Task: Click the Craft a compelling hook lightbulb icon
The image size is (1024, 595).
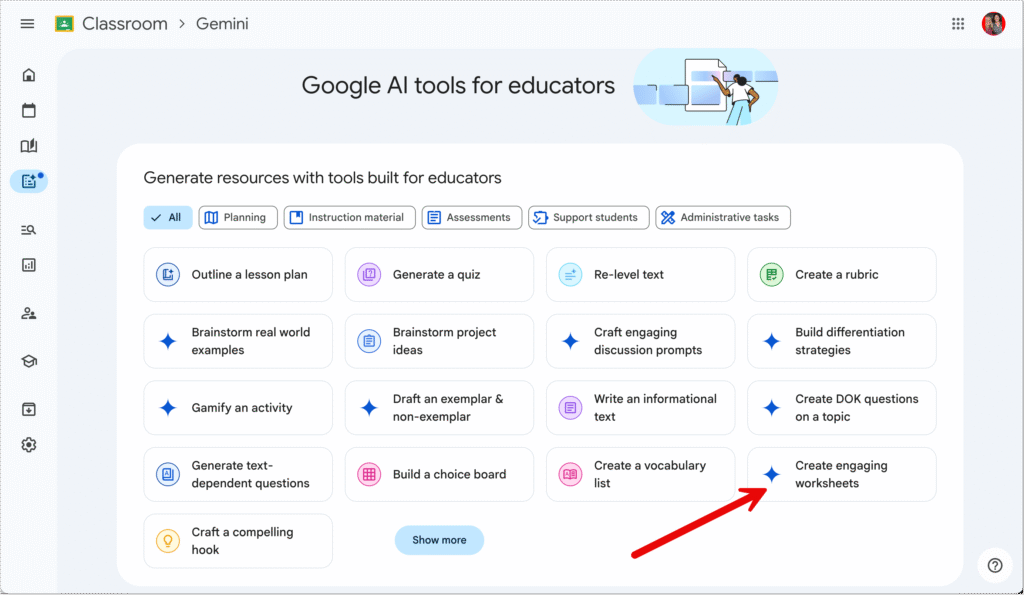Action: 168,541
